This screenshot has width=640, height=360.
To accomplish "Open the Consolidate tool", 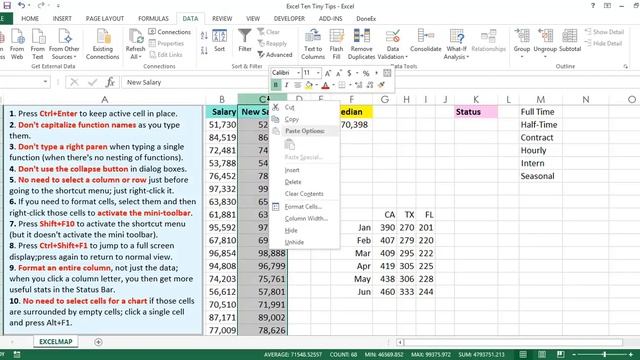I will [x=426, y=41].
